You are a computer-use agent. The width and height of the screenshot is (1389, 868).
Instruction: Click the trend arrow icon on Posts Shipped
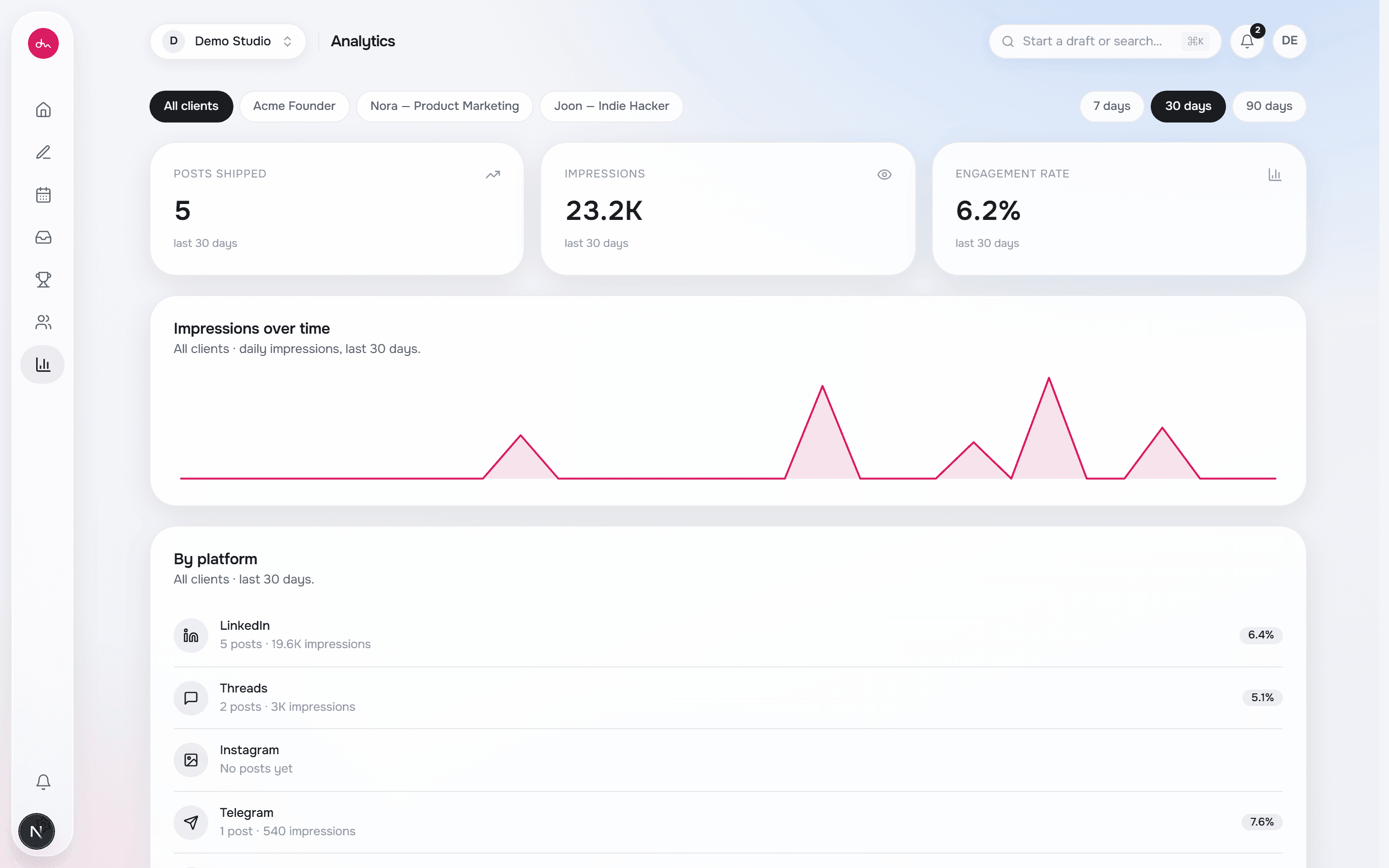pyautogui.click(x=492, y=175)
